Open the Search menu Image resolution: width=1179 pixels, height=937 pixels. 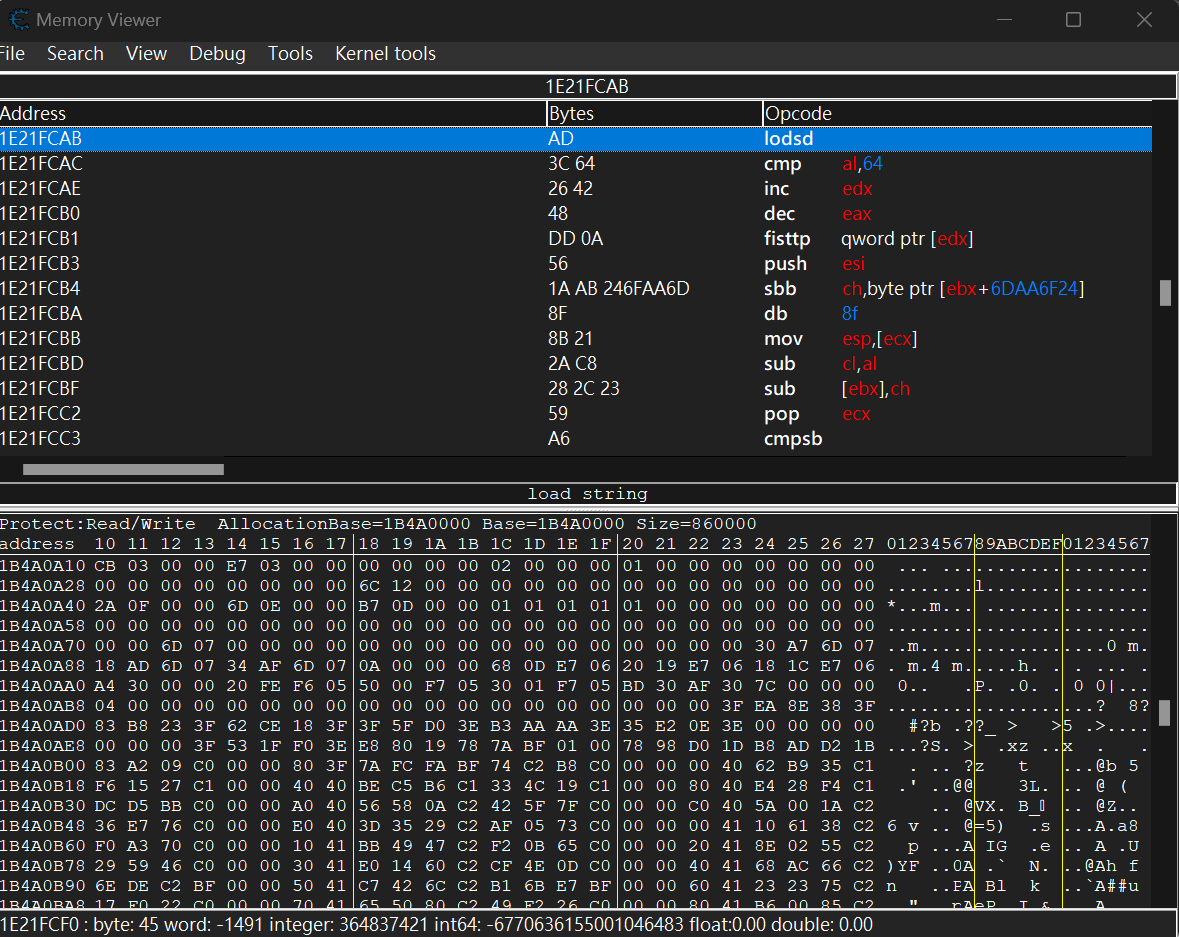(75, 54)
